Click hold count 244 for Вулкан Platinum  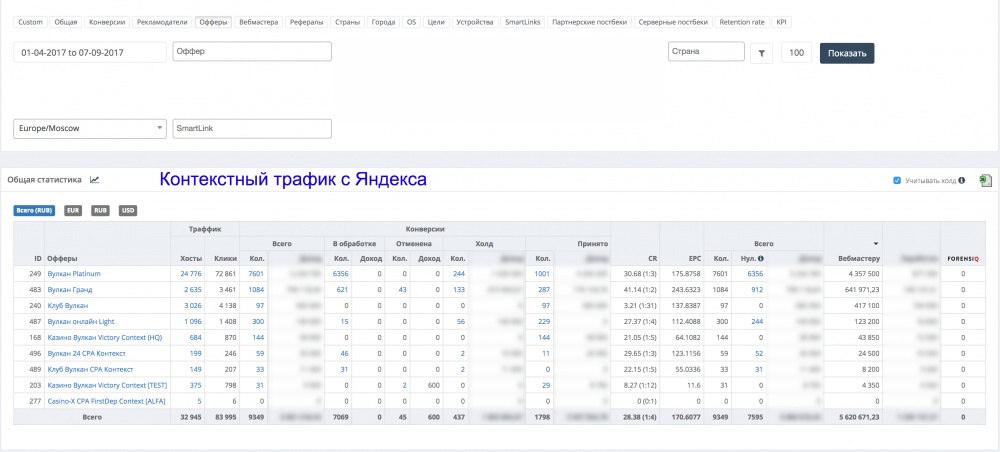coord(459,273)
